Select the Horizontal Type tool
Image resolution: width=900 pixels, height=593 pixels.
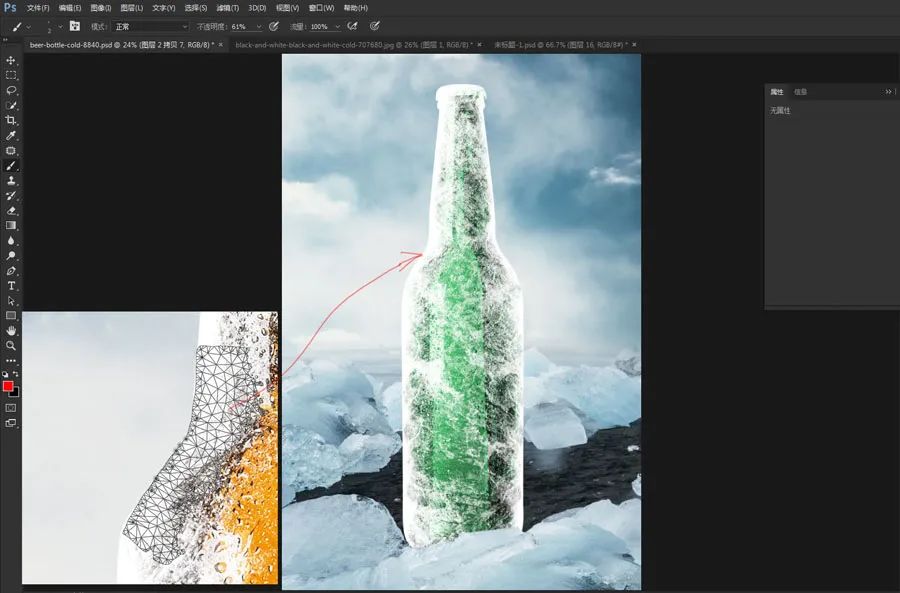pos(10,286)
